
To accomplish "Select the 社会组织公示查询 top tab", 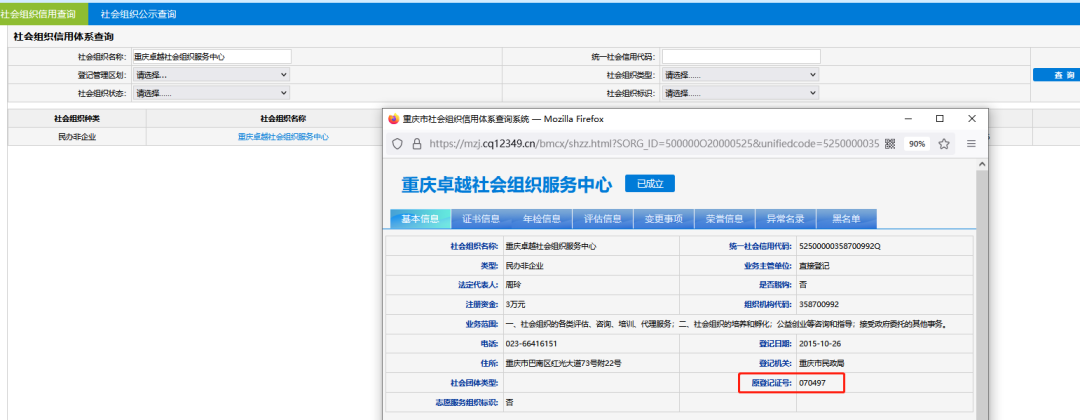I will [x=138, y=14].
